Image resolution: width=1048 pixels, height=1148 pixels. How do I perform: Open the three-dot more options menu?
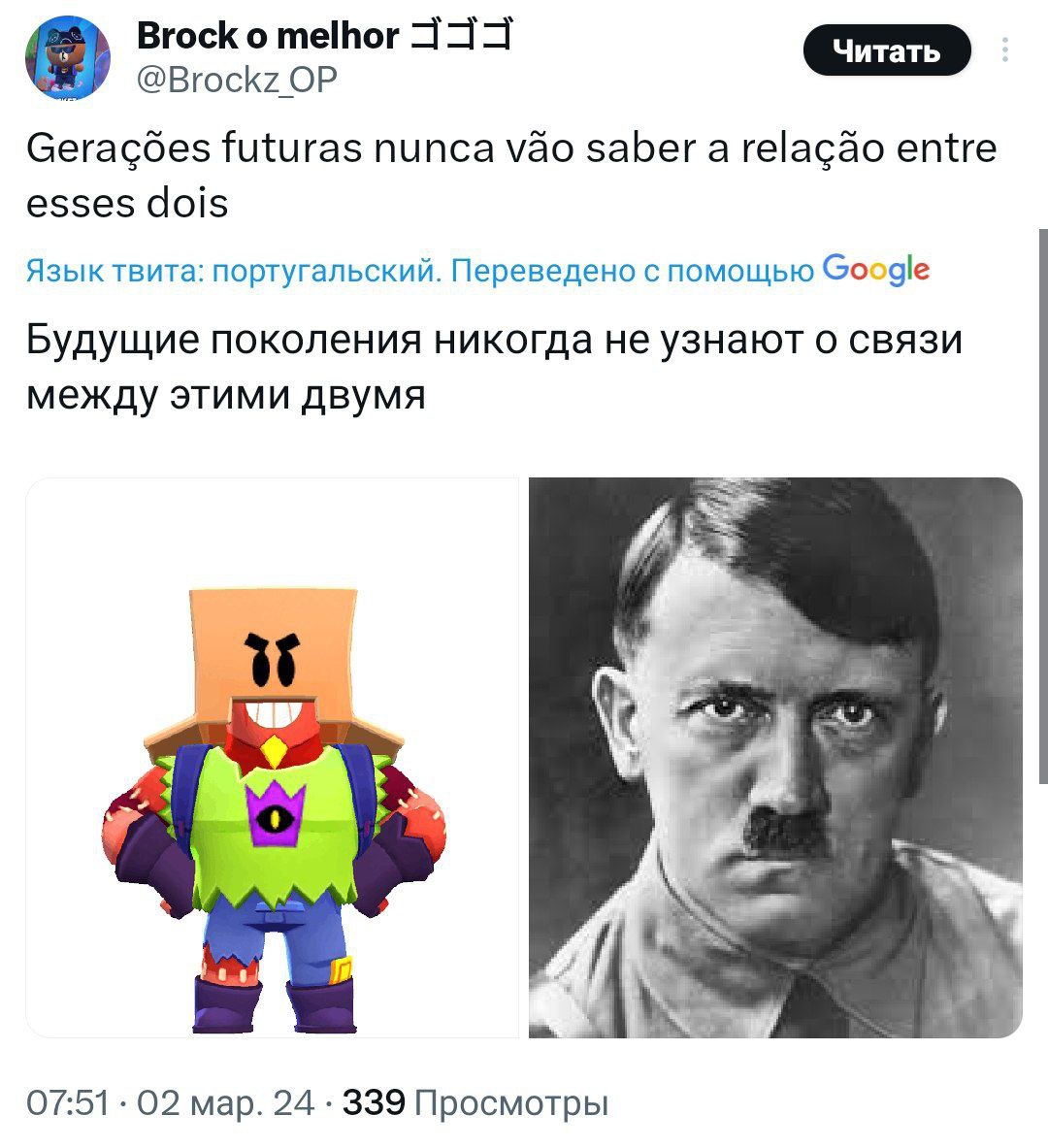(x=1004, y=49)
